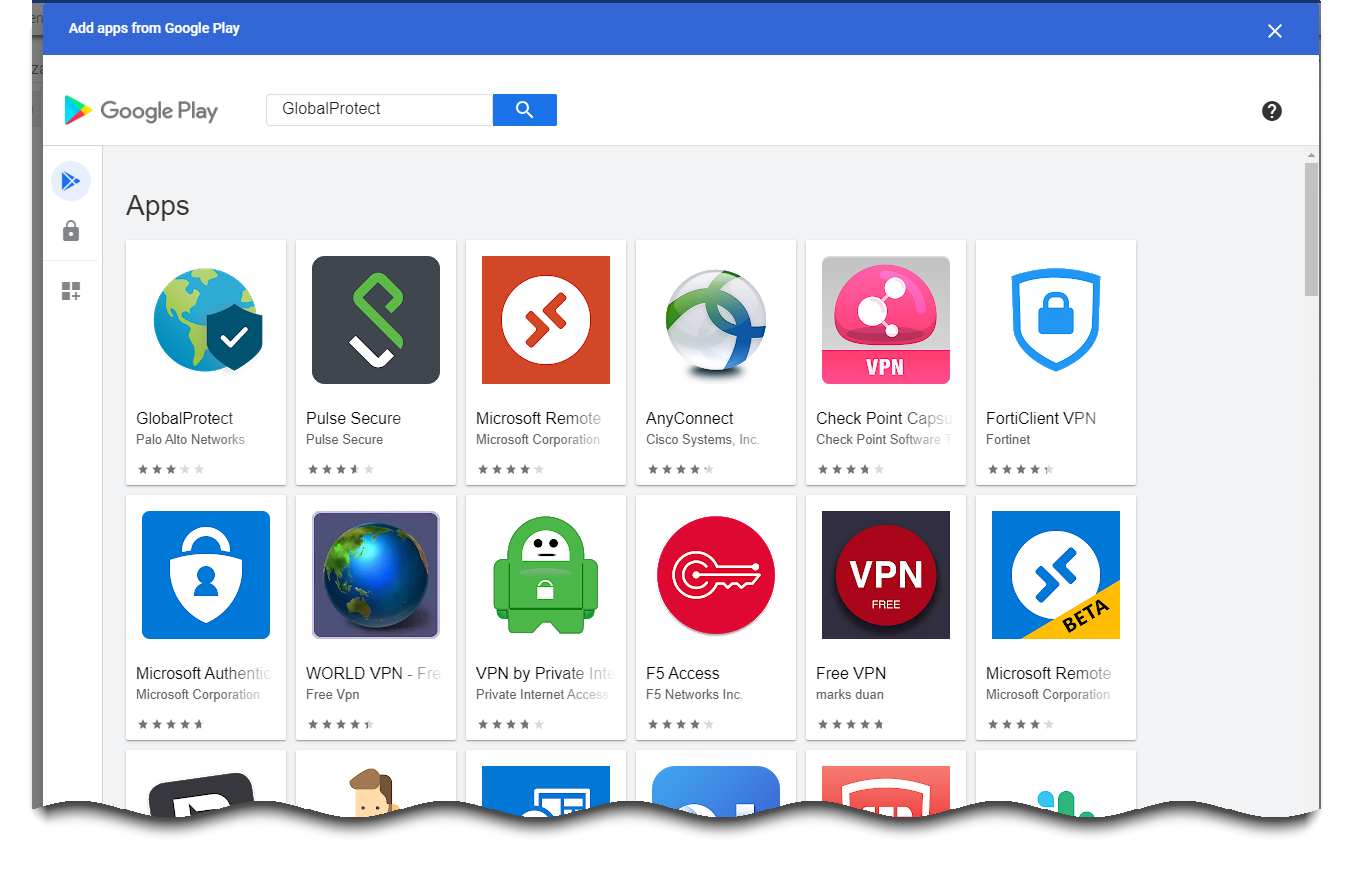This screenshot has height=882, width=1353.
Task: Open the Microsoft Authenticator app icon
Action: tap(206, 575)
